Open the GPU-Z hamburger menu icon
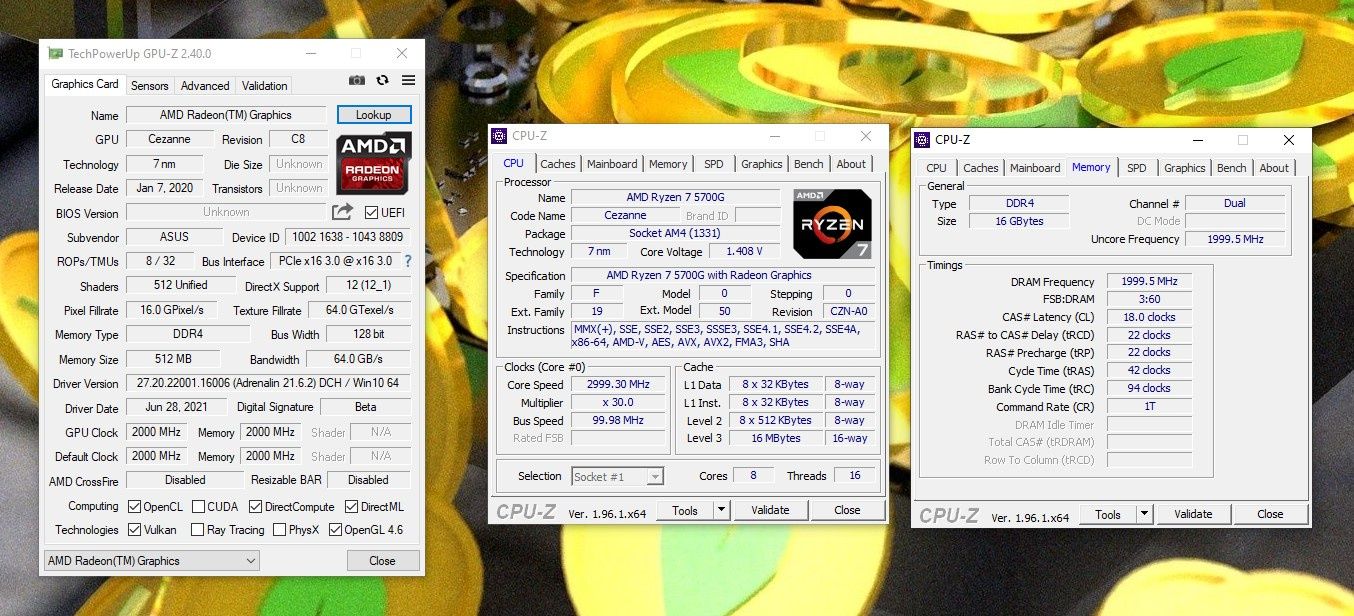 coord(408,81)
